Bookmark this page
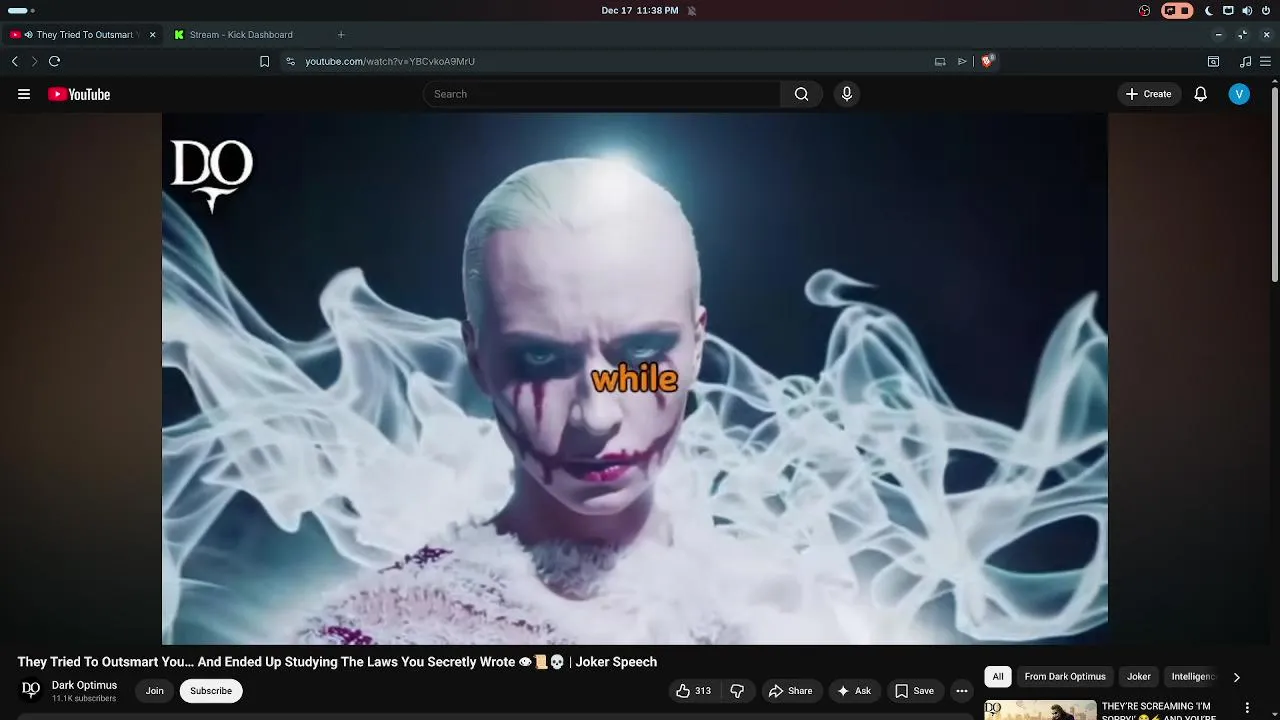 point(264,61)
